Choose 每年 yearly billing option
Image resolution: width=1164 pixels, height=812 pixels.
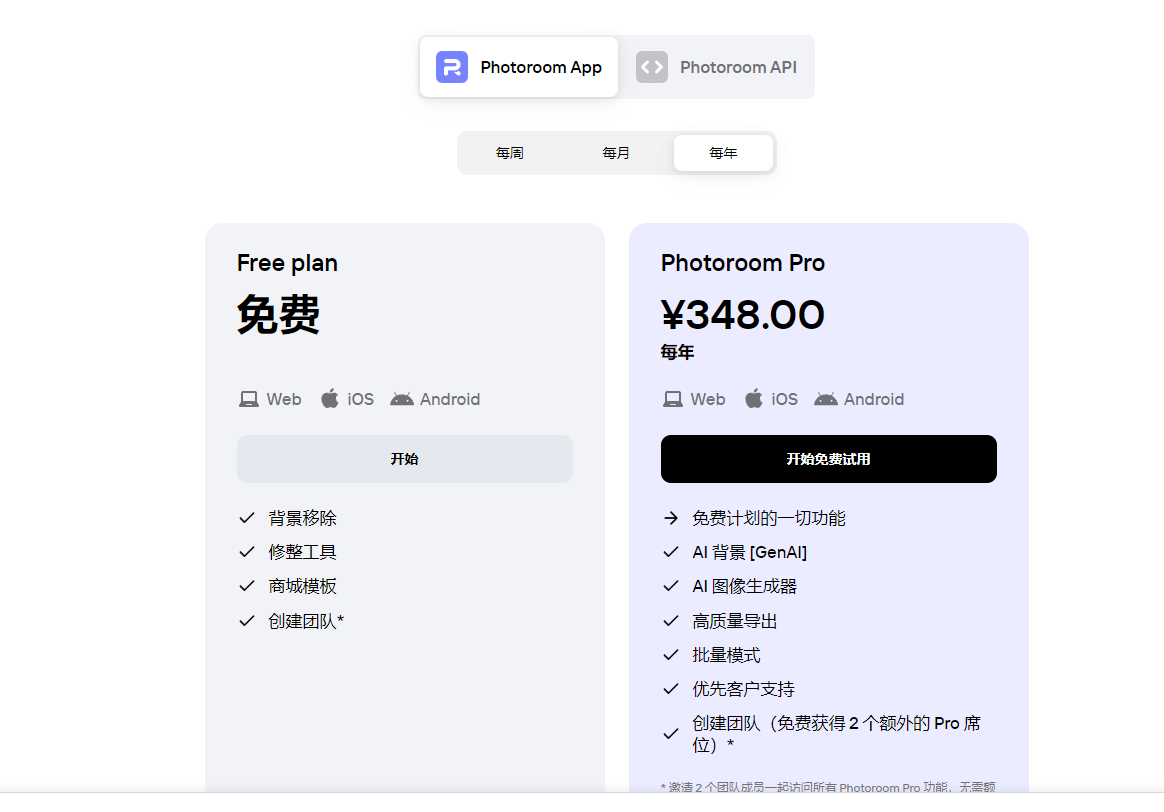point(723,153)
